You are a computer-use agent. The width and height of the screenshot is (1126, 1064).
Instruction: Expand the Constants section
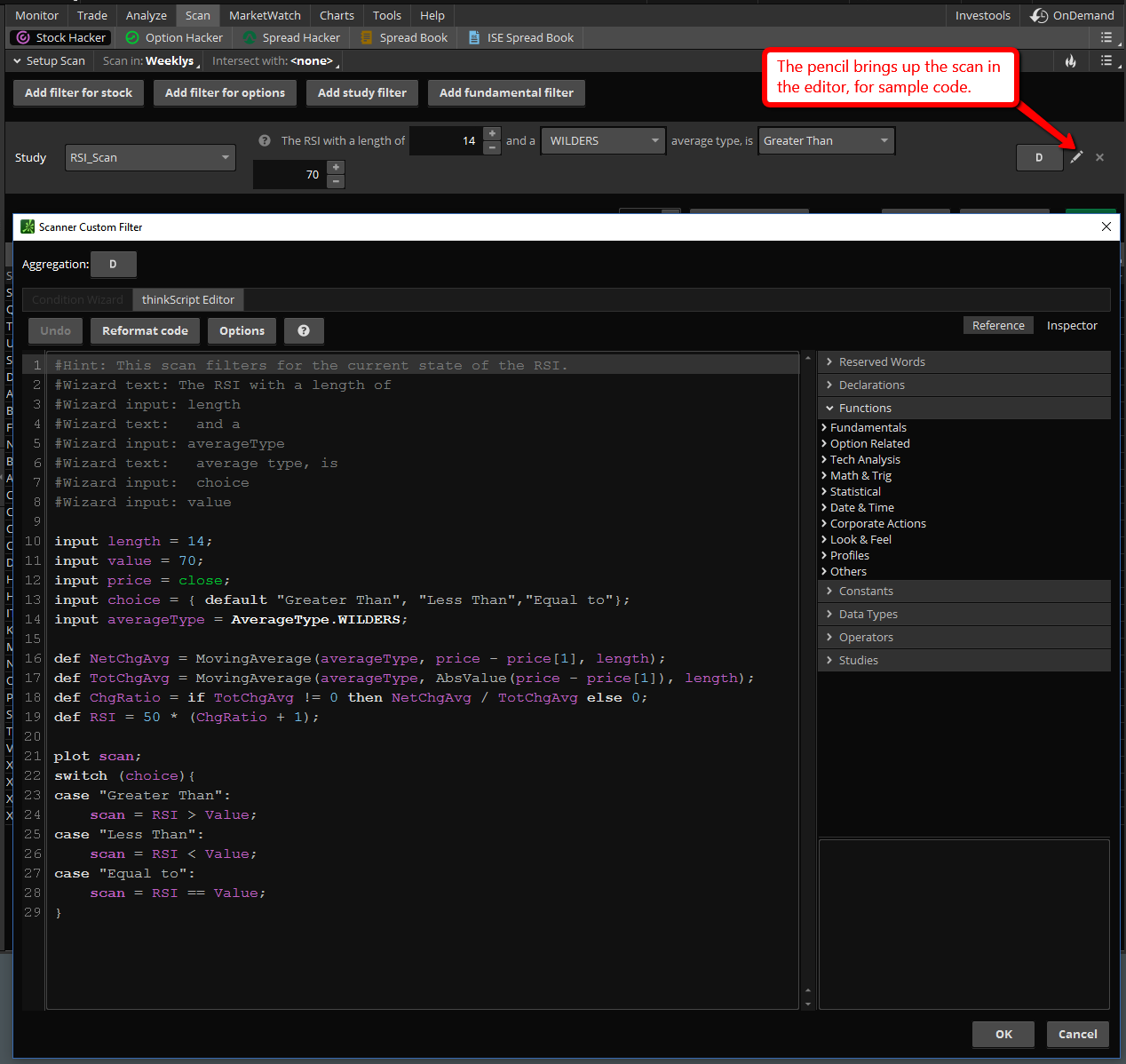click(x=963, y=591)
